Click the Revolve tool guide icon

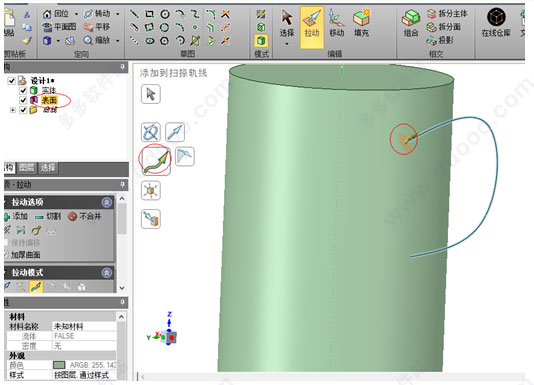tap(151, 132)
